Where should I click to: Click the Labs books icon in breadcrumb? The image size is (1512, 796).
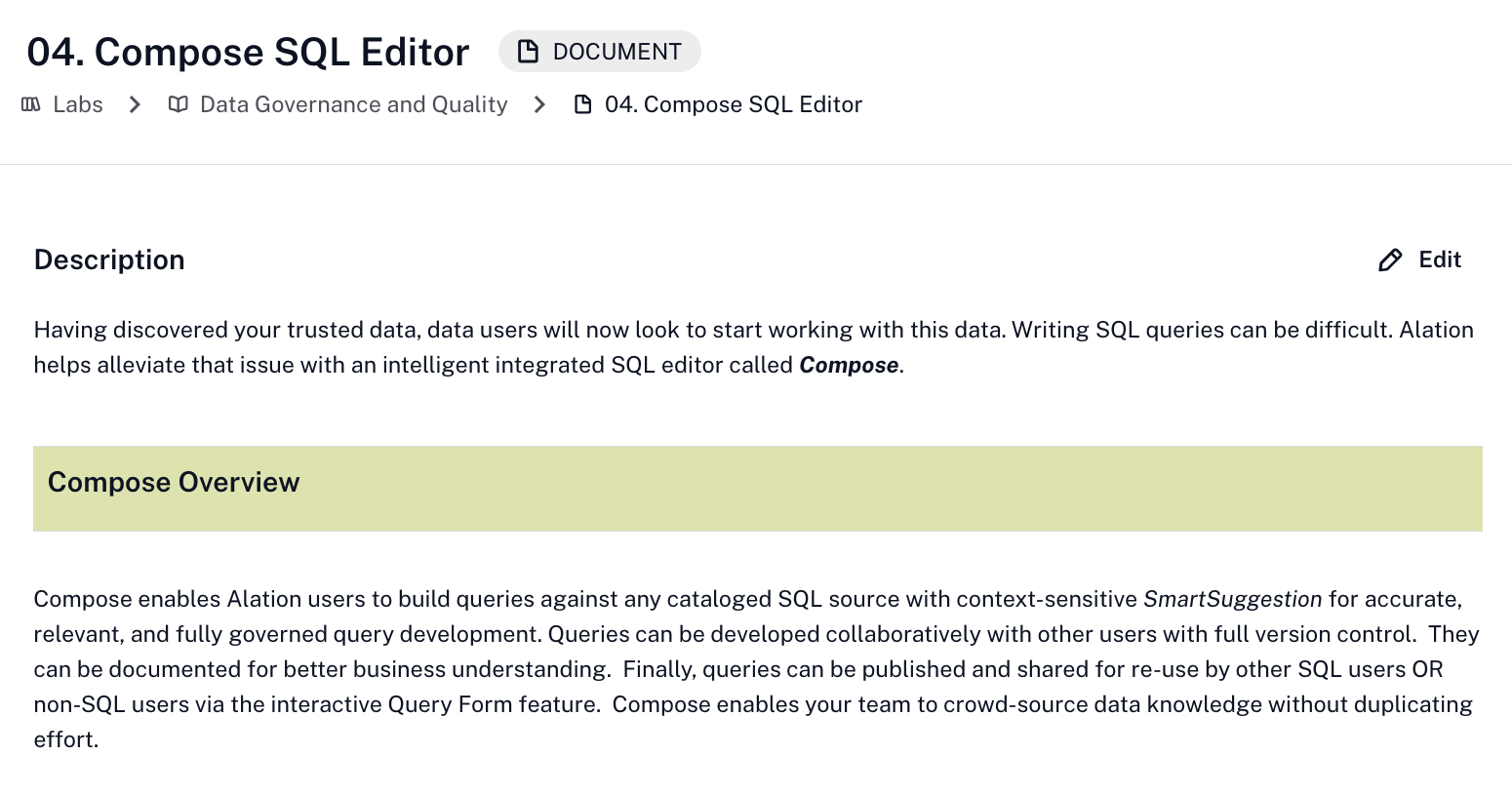pos(31,104)
